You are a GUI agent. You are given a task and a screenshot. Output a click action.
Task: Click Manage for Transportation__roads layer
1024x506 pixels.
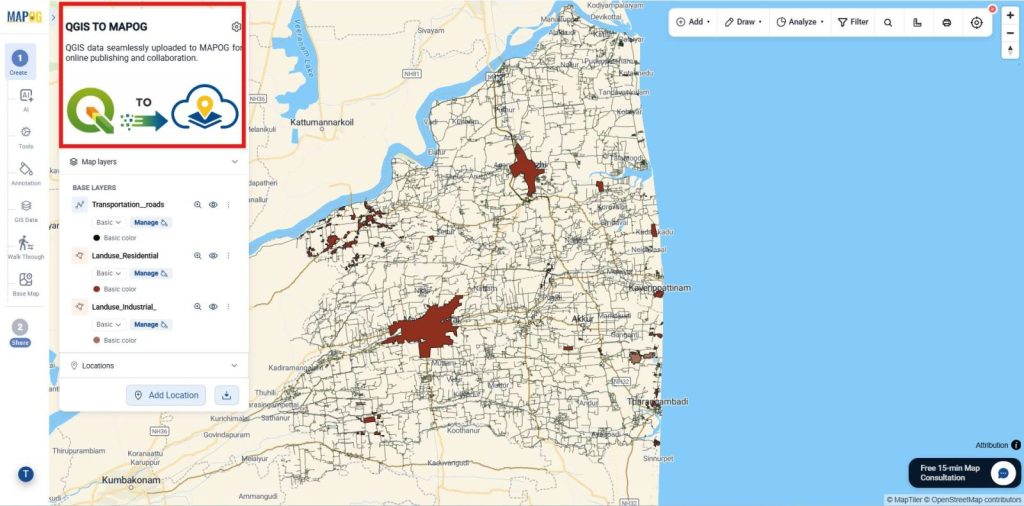151,222
